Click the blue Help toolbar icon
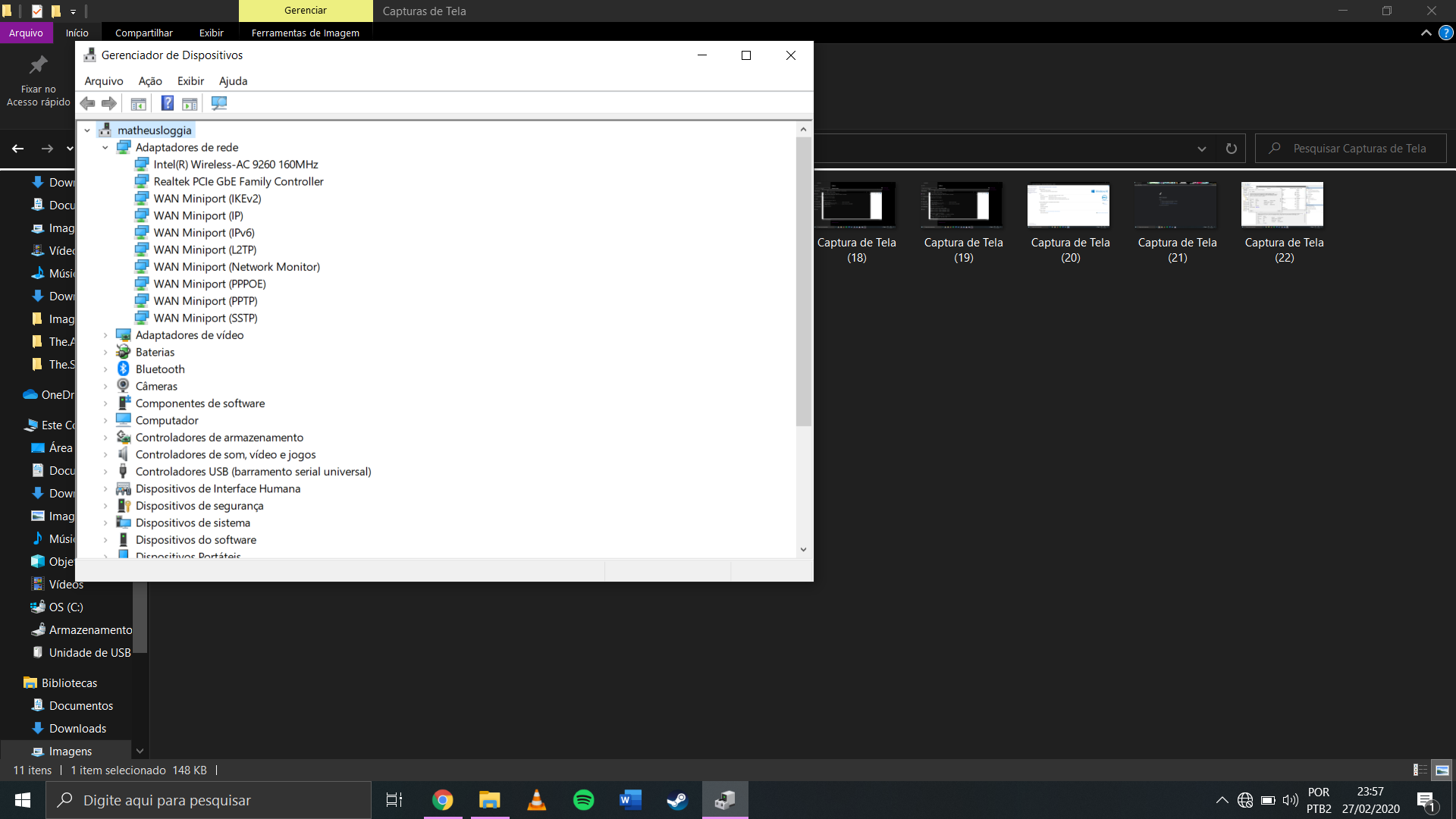Image resolution: width=1456 pixels, height=819 pixels. click(x=168, y=104)
